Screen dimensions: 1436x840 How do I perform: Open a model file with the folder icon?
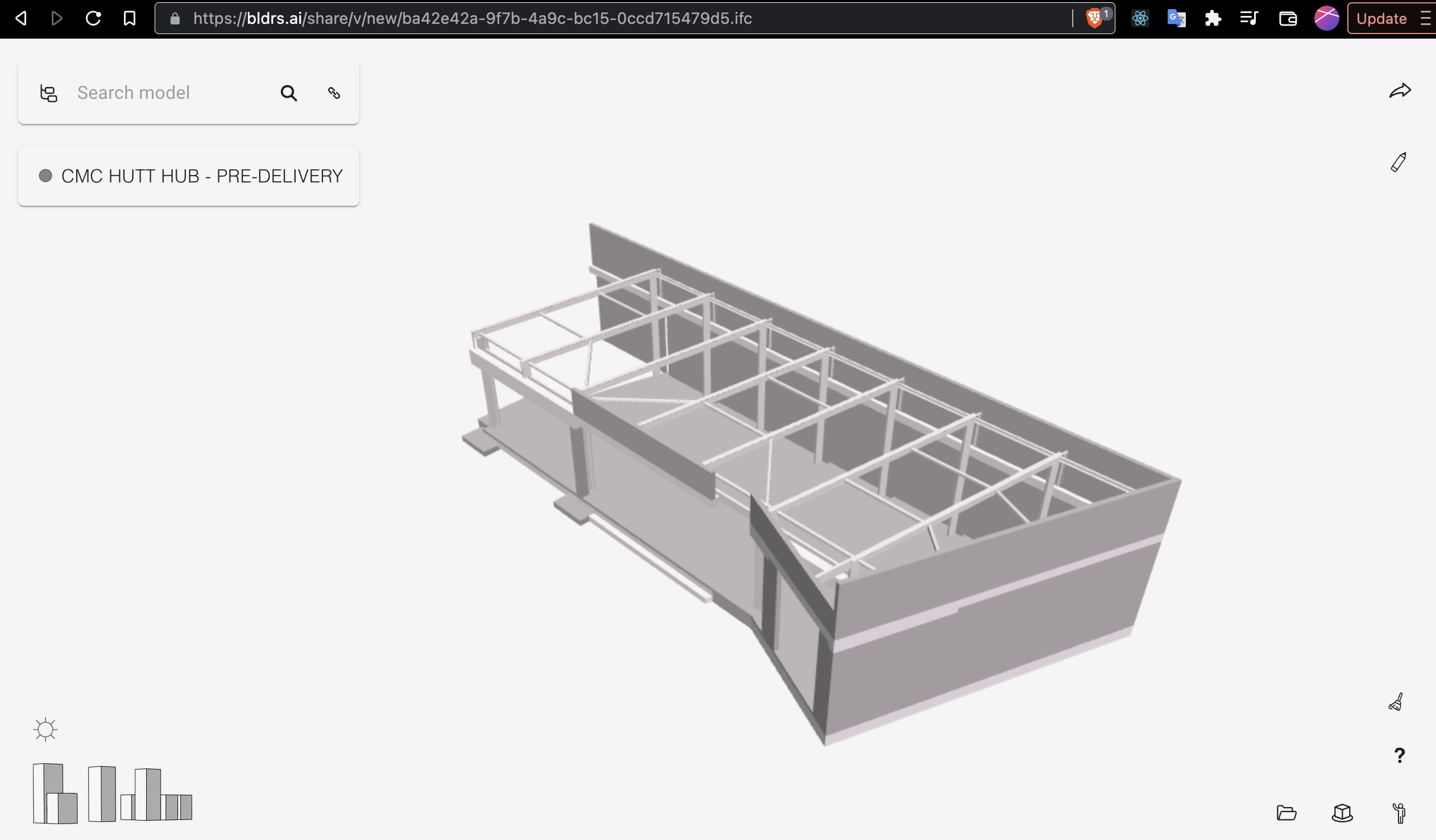point(1286,813)
